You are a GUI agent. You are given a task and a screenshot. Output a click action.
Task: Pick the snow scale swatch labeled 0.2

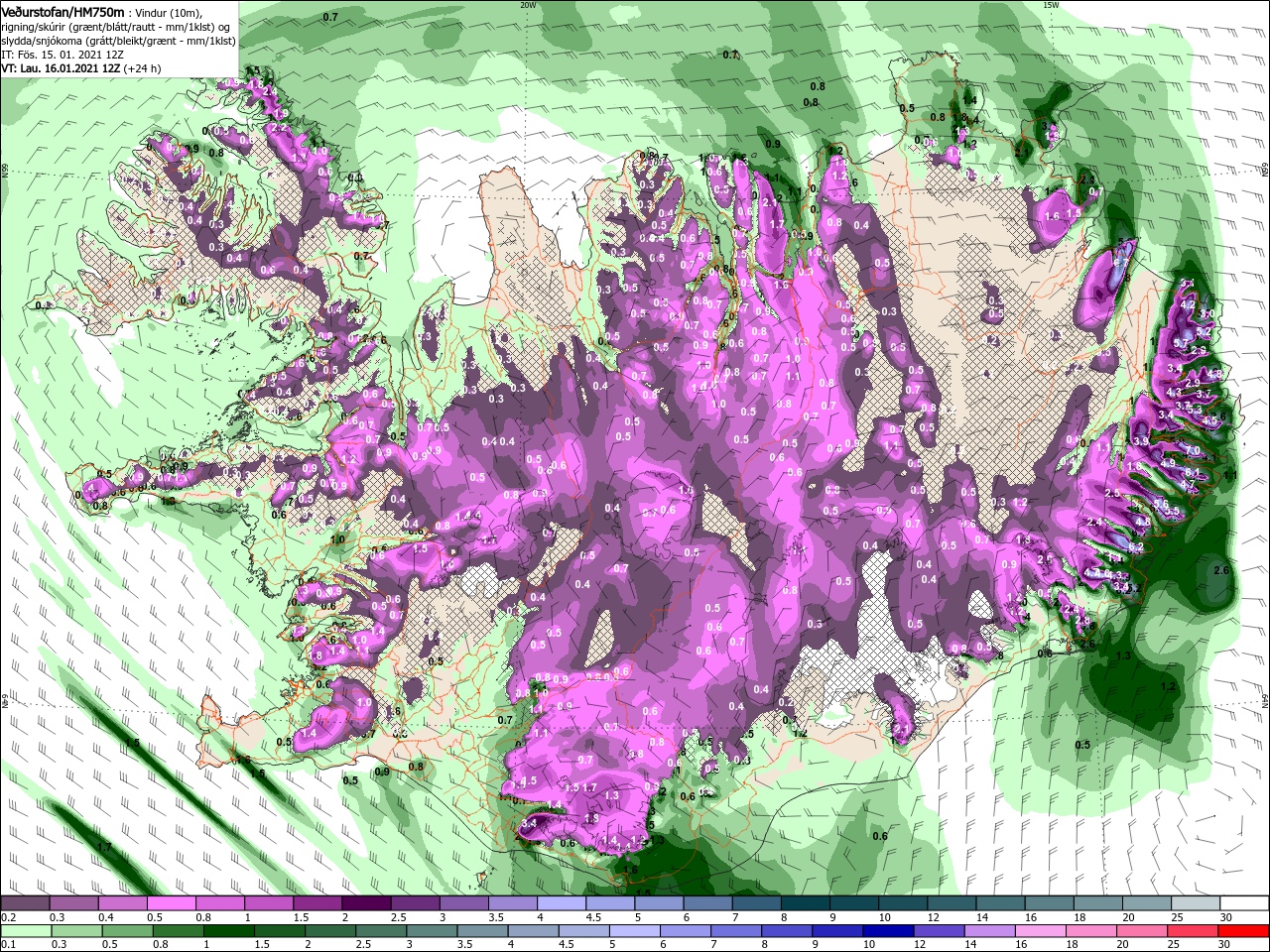coord(25,903)
